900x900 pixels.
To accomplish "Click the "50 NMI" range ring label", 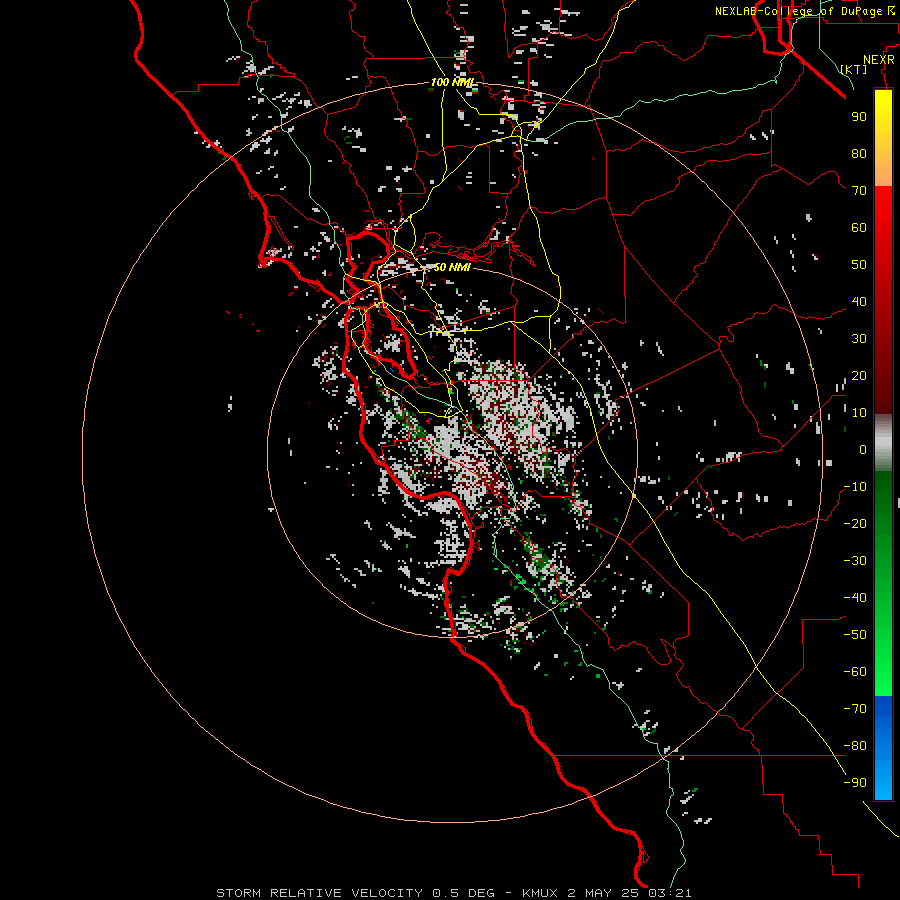I will (452, 267).
